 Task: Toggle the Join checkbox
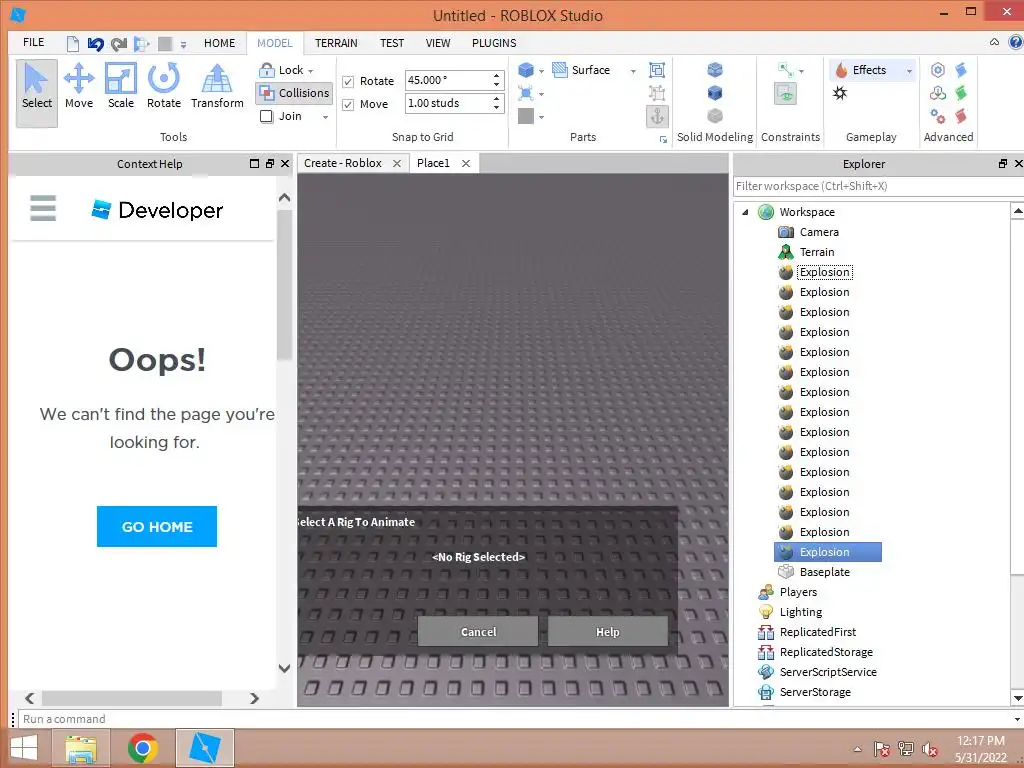coord(266,116)
